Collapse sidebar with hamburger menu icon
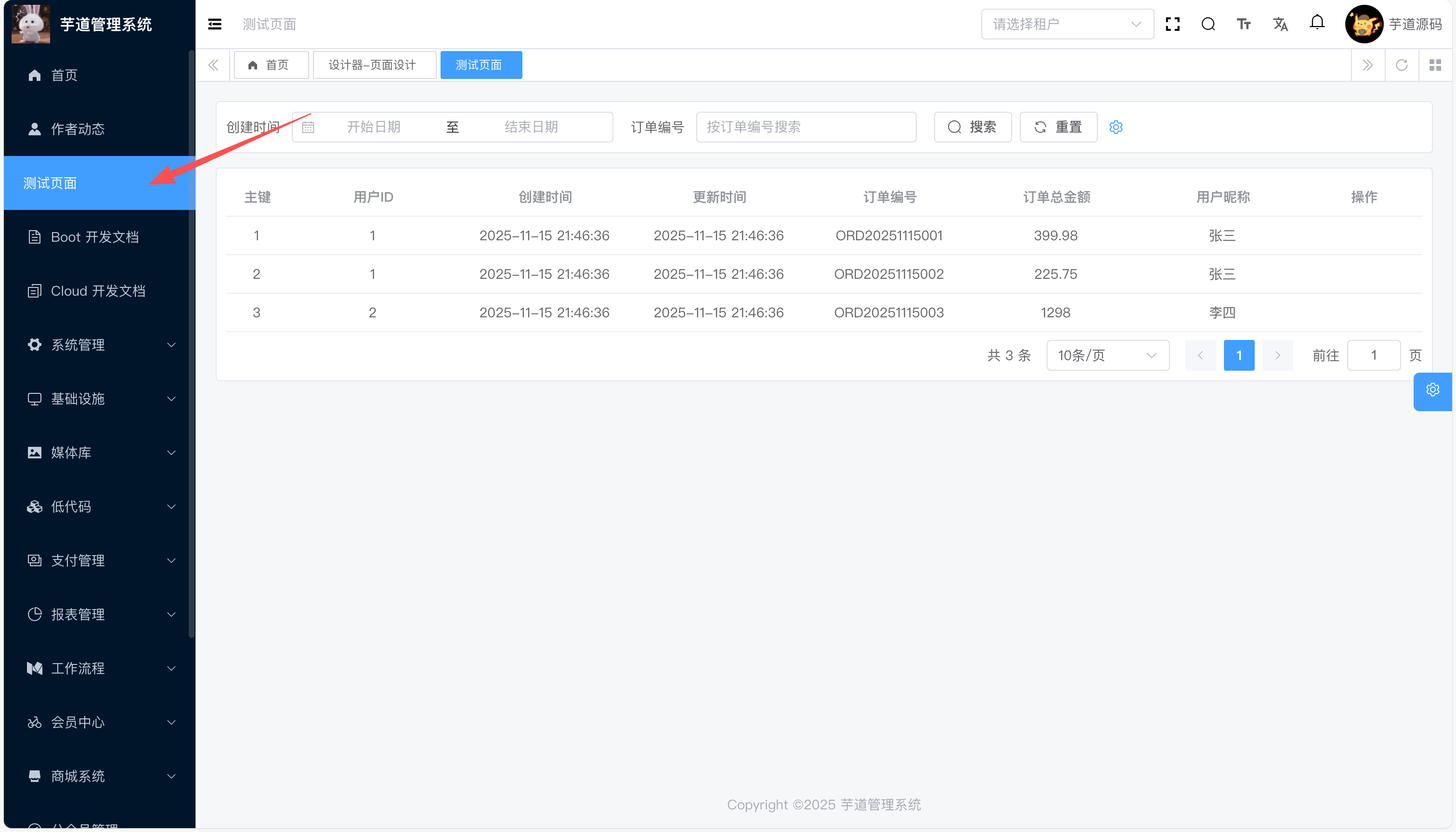 tap(215, 24)
